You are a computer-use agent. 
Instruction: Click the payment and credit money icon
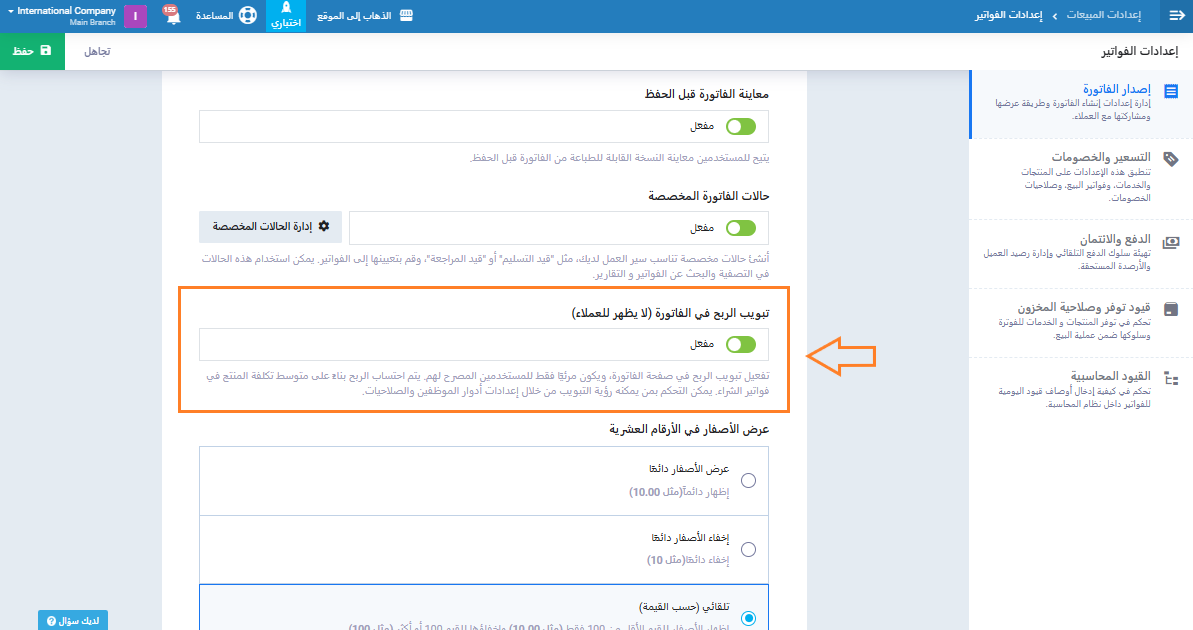(1171, 241)
